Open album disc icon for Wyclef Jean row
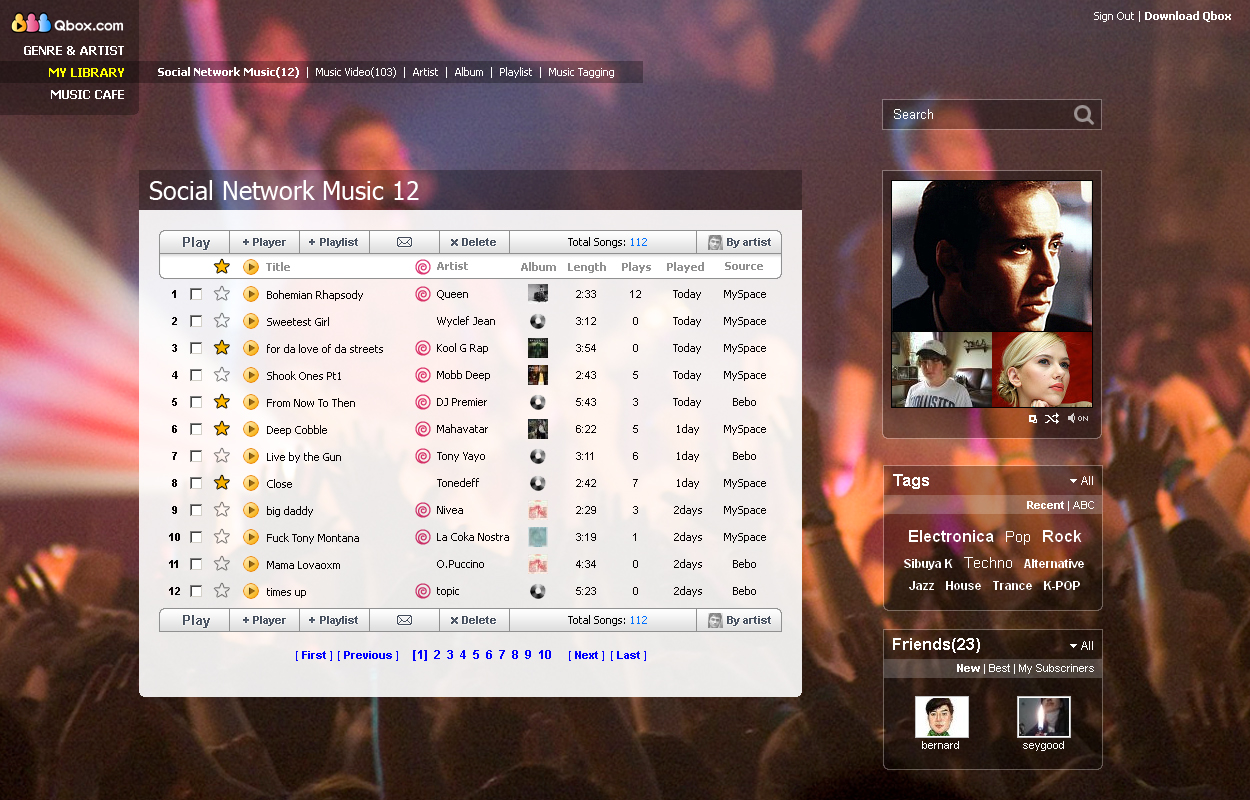This screenshot has height=800, width=1250. point(538,321)
